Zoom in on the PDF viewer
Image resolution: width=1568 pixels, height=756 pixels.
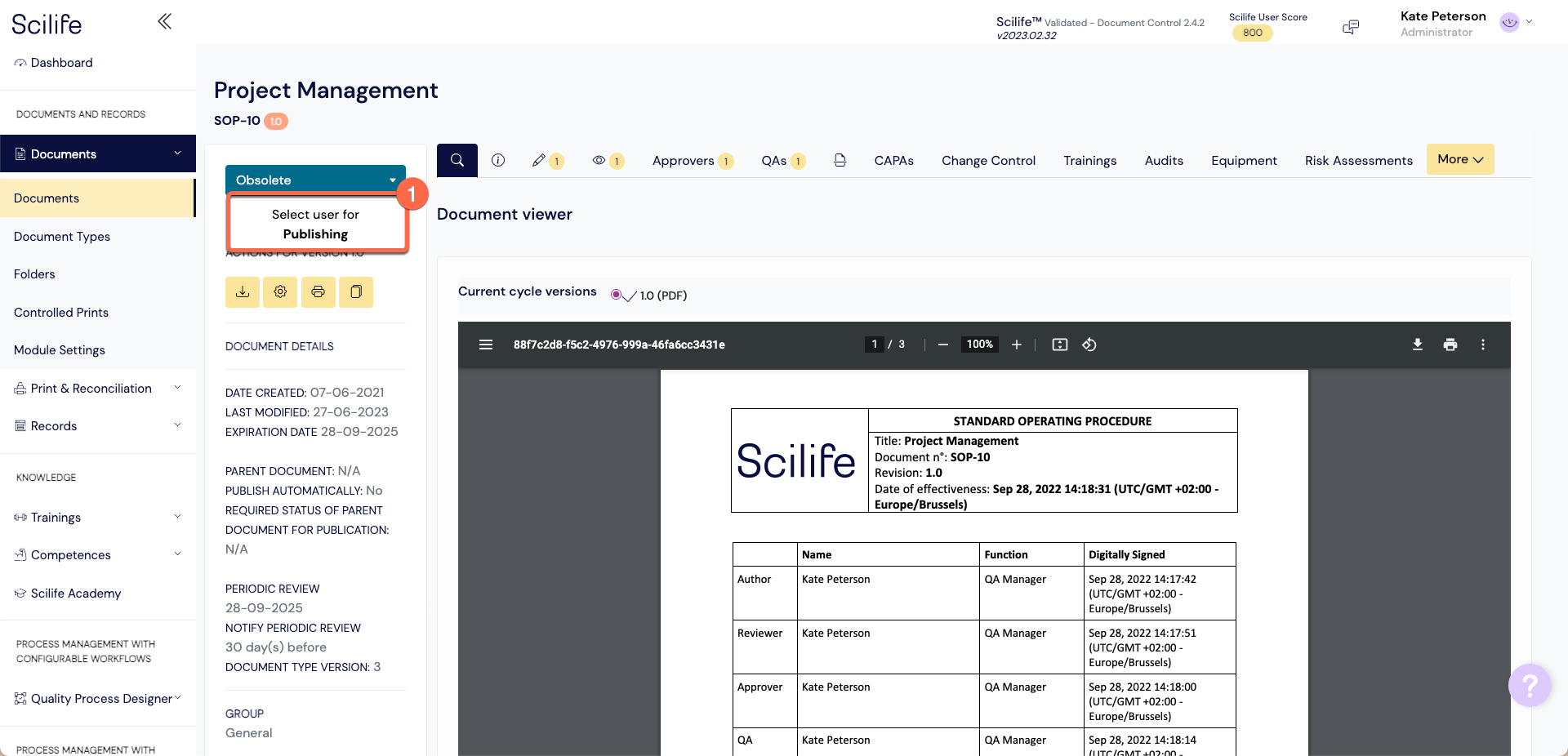click(x=1017, y=345)
